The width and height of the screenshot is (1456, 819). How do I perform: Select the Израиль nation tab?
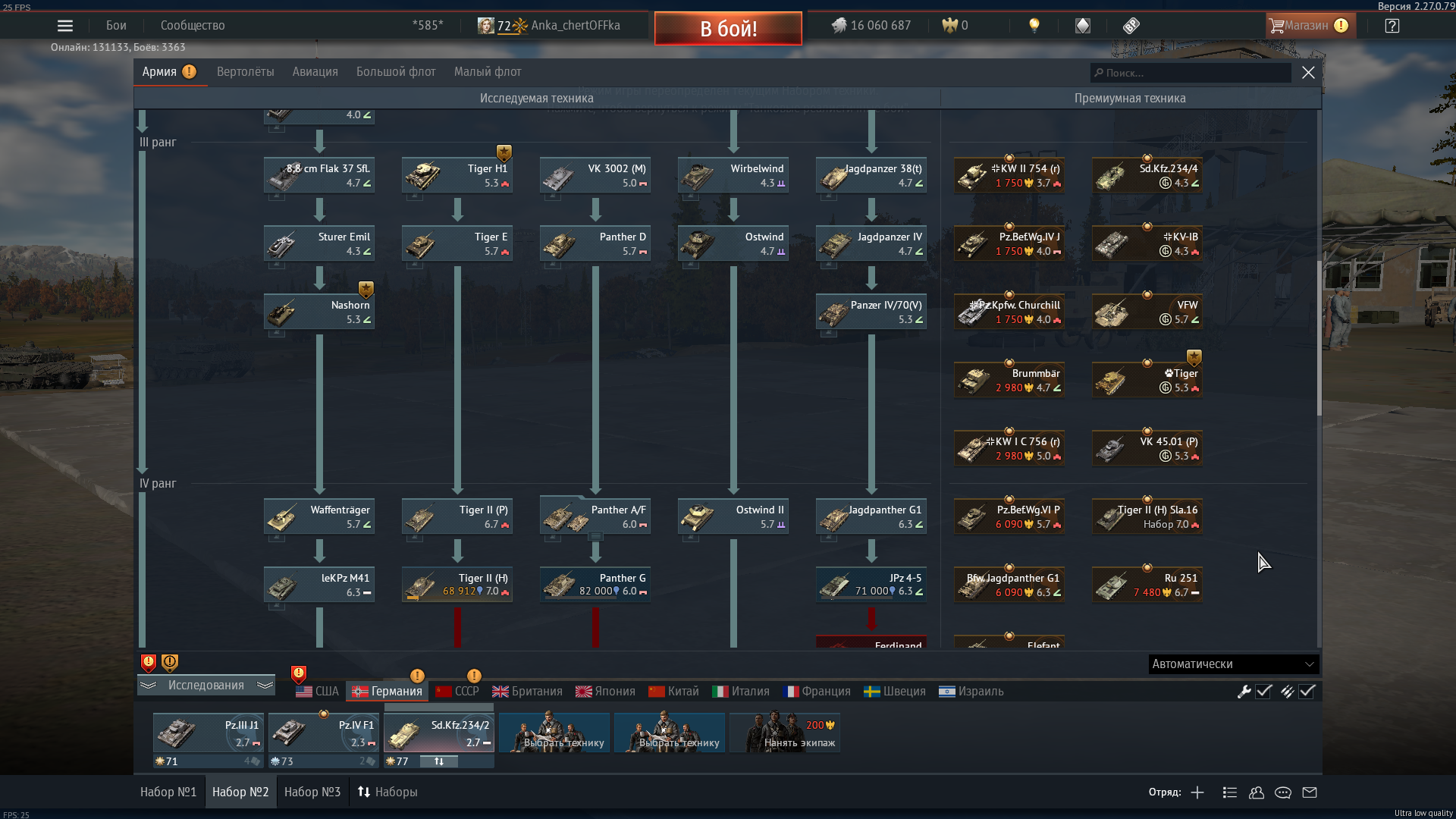(x=971, y=692)
